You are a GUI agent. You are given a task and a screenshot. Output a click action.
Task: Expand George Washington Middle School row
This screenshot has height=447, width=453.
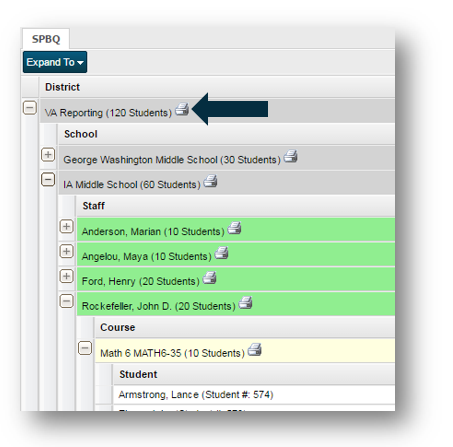click(x=48, y=155)
